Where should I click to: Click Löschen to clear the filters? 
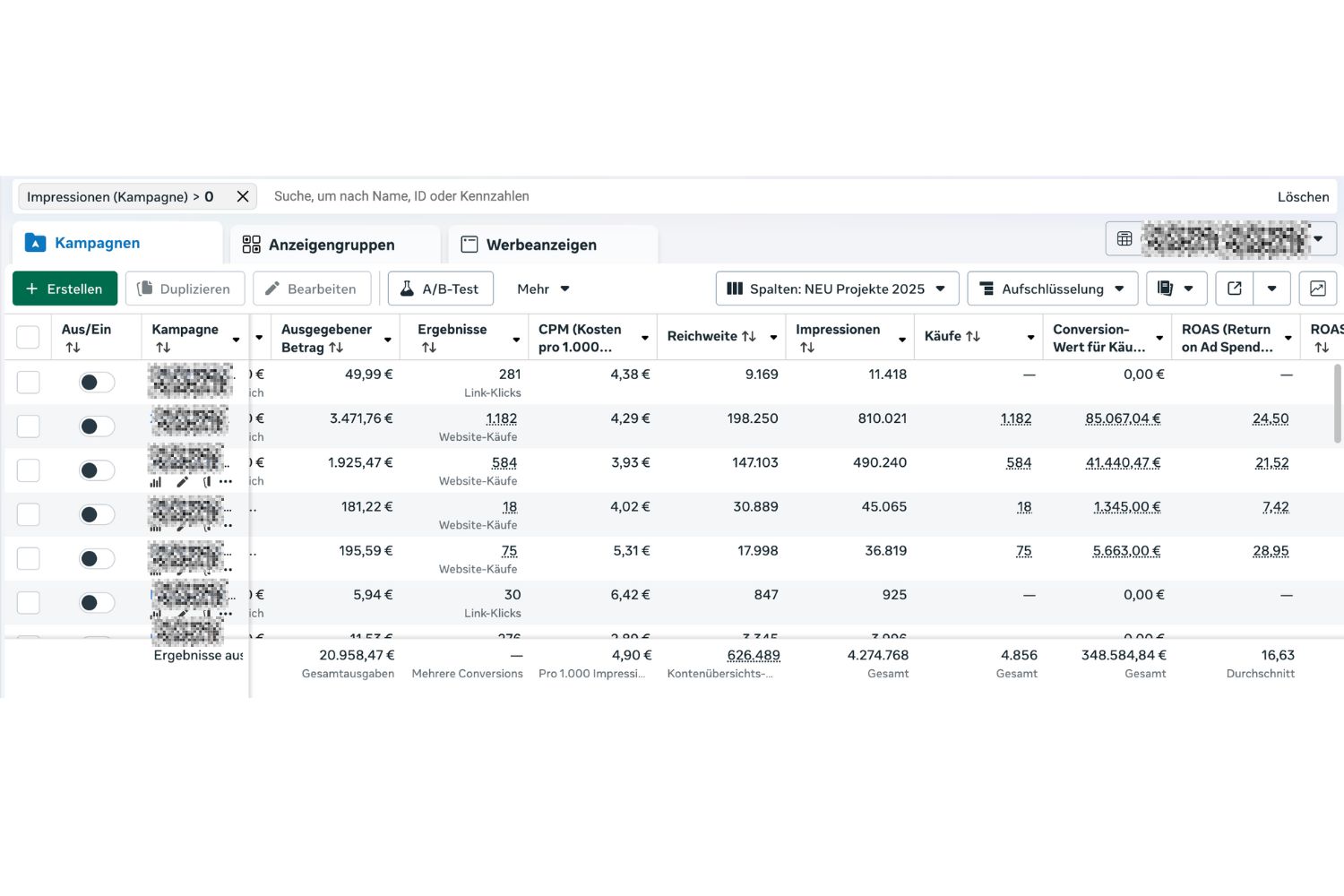1303,197
